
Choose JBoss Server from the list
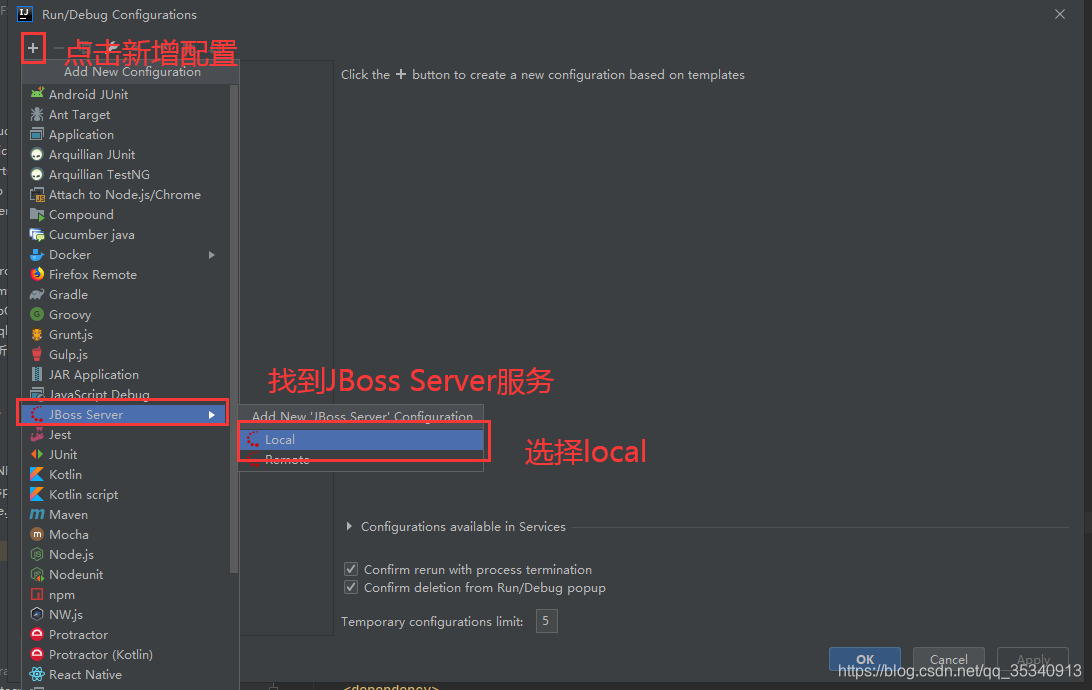123,414
